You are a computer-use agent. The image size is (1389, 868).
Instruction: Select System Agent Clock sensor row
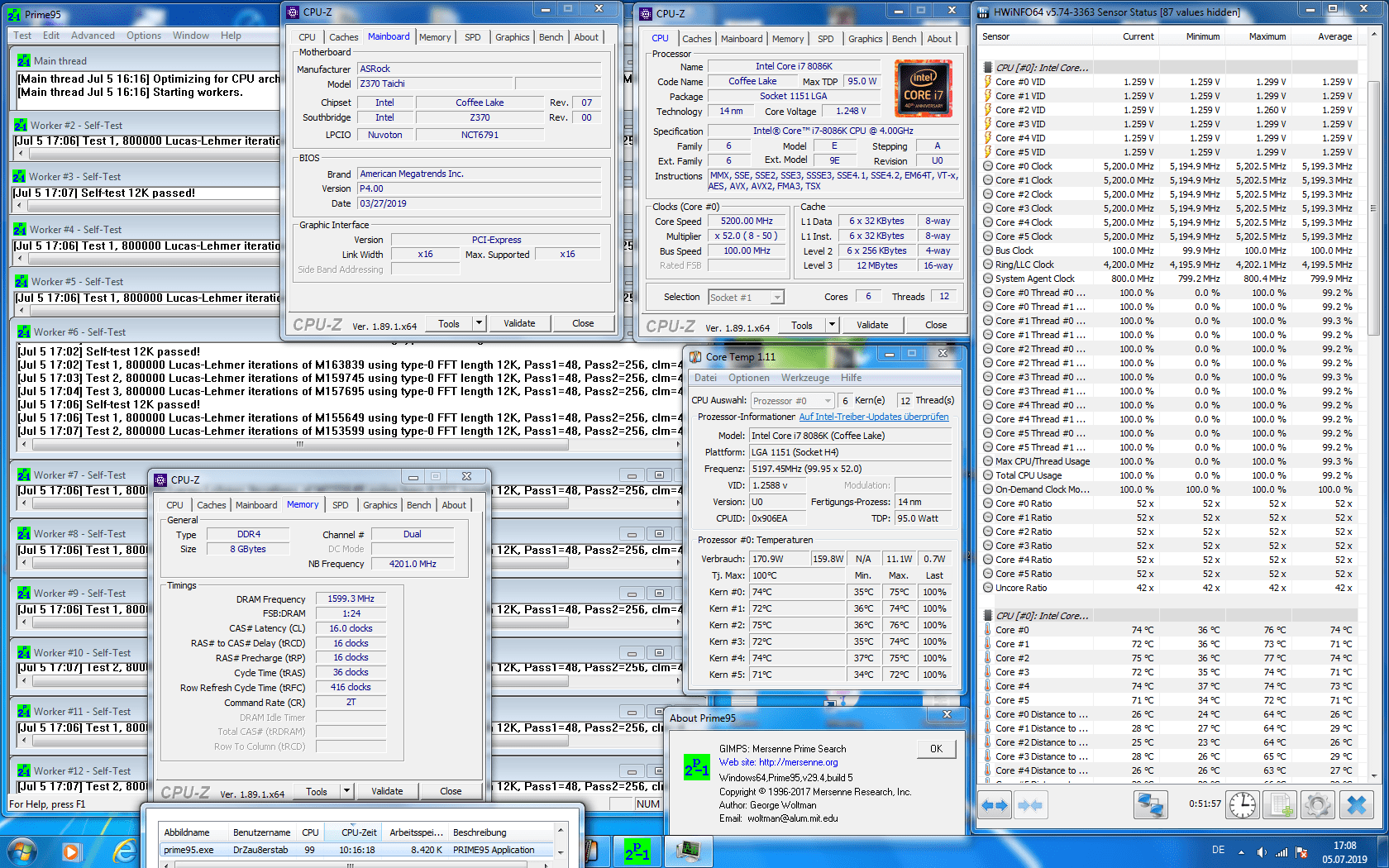click(x=1167, y=279)
